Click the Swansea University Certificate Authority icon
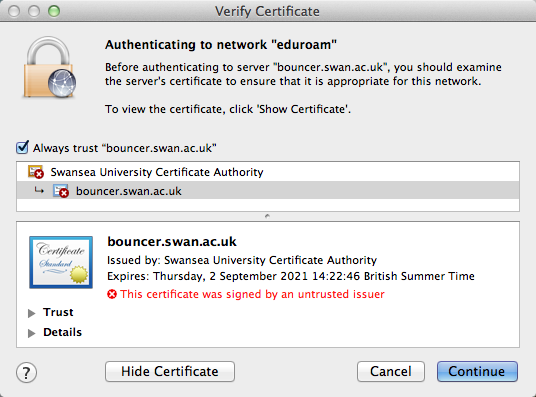This screenshot has width=536, height=397. (36, 172)
